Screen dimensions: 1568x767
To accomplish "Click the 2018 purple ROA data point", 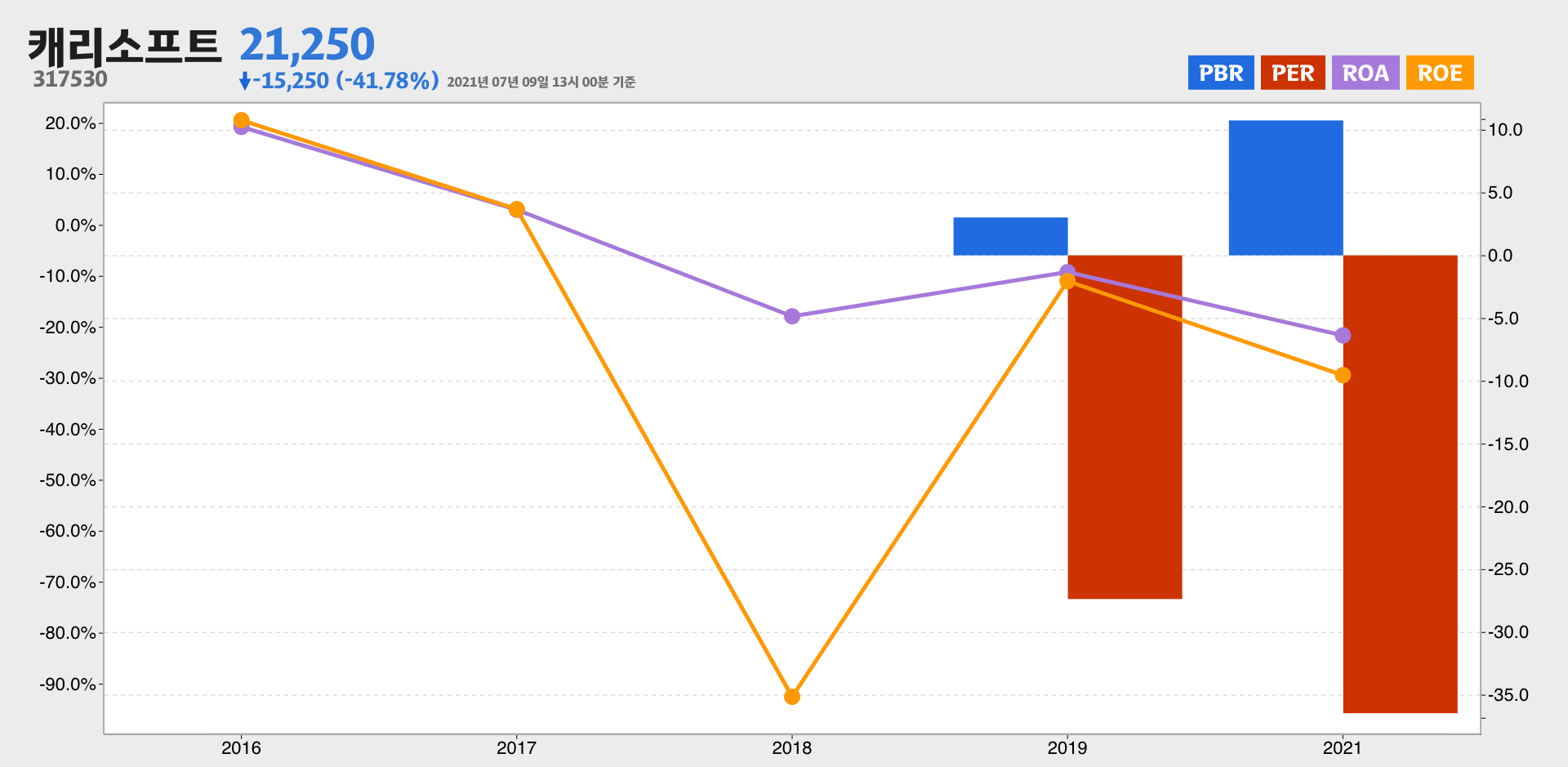I will (792, 316).
